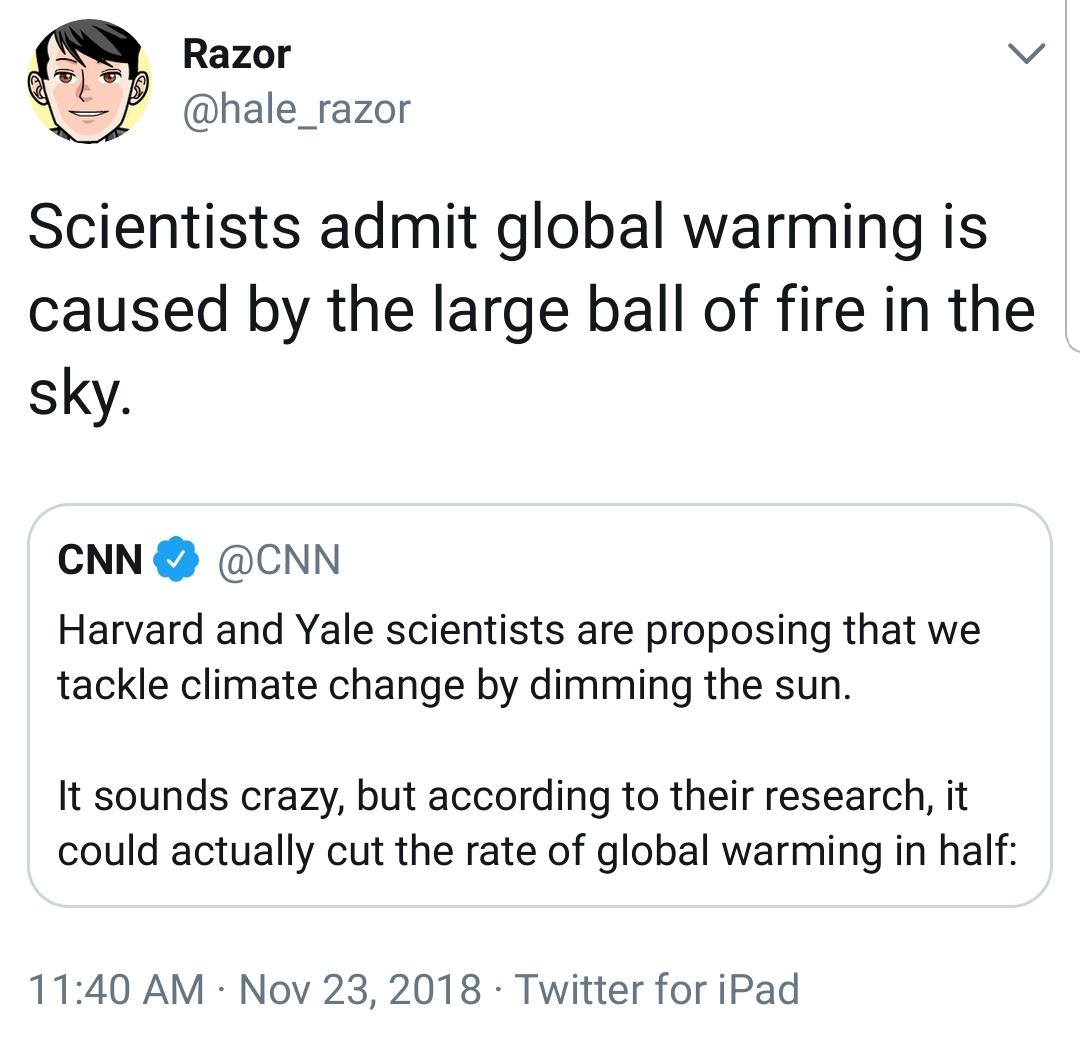Expand the tweet options chevron

click(1026, 53)
